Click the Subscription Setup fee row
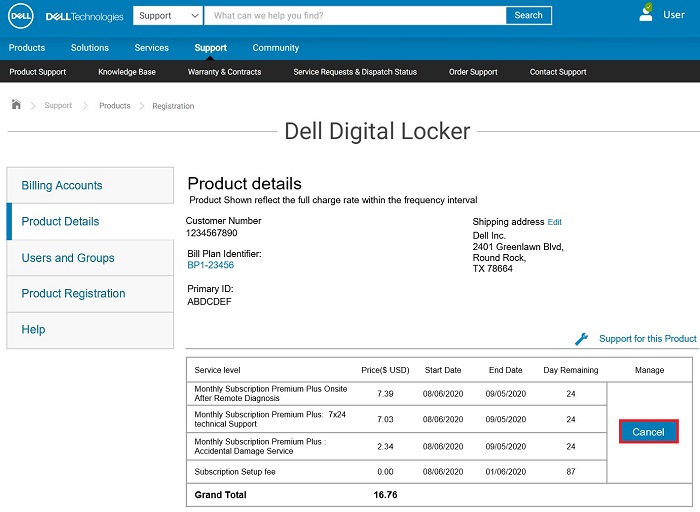The height and width of the screenshot is (512, 700). 396,472
